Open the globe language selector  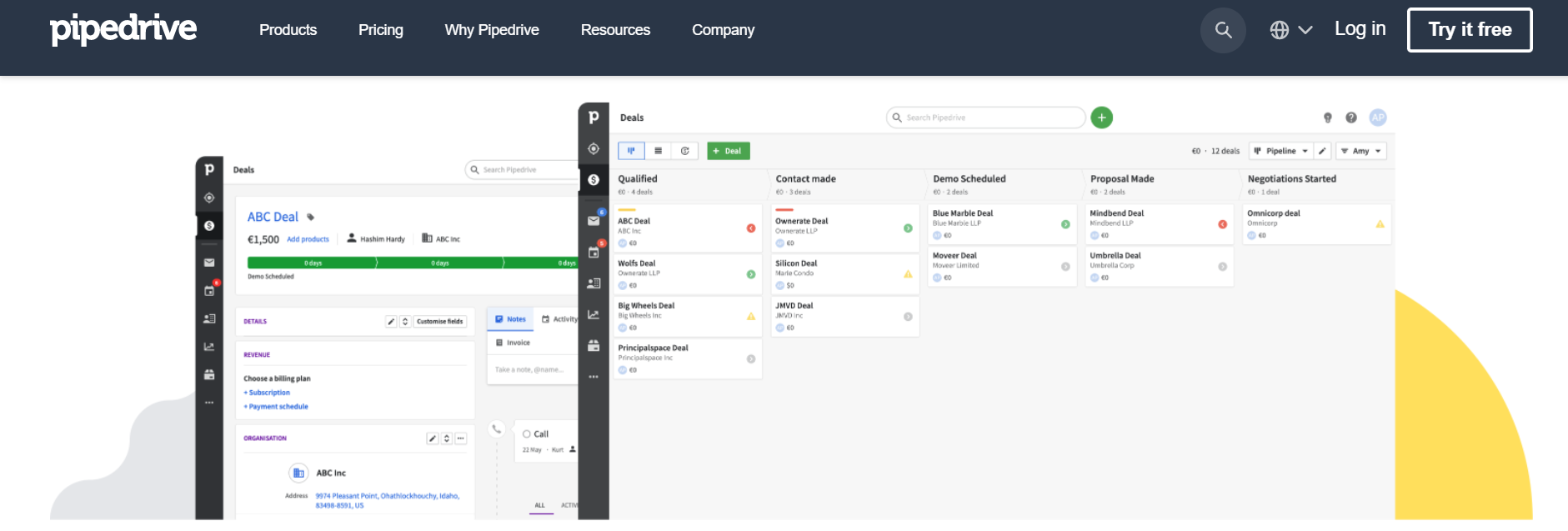click(x=1290, y=30)
